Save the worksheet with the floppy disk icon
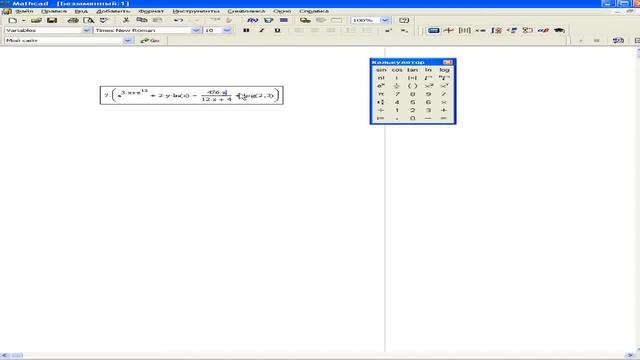 52,20
